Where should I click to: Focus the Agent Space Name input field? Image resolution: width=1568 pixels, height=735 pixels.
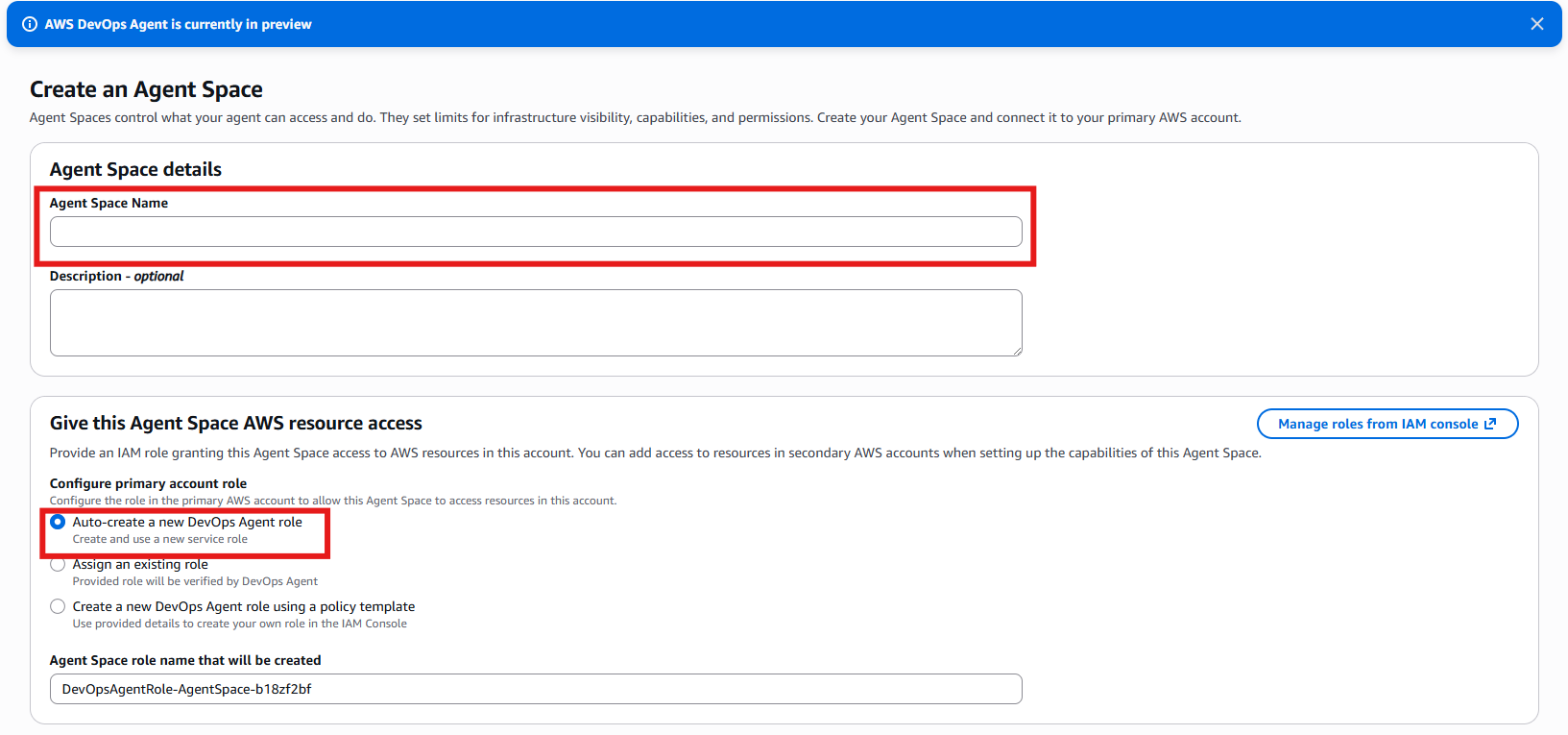(x=535, y=232)
